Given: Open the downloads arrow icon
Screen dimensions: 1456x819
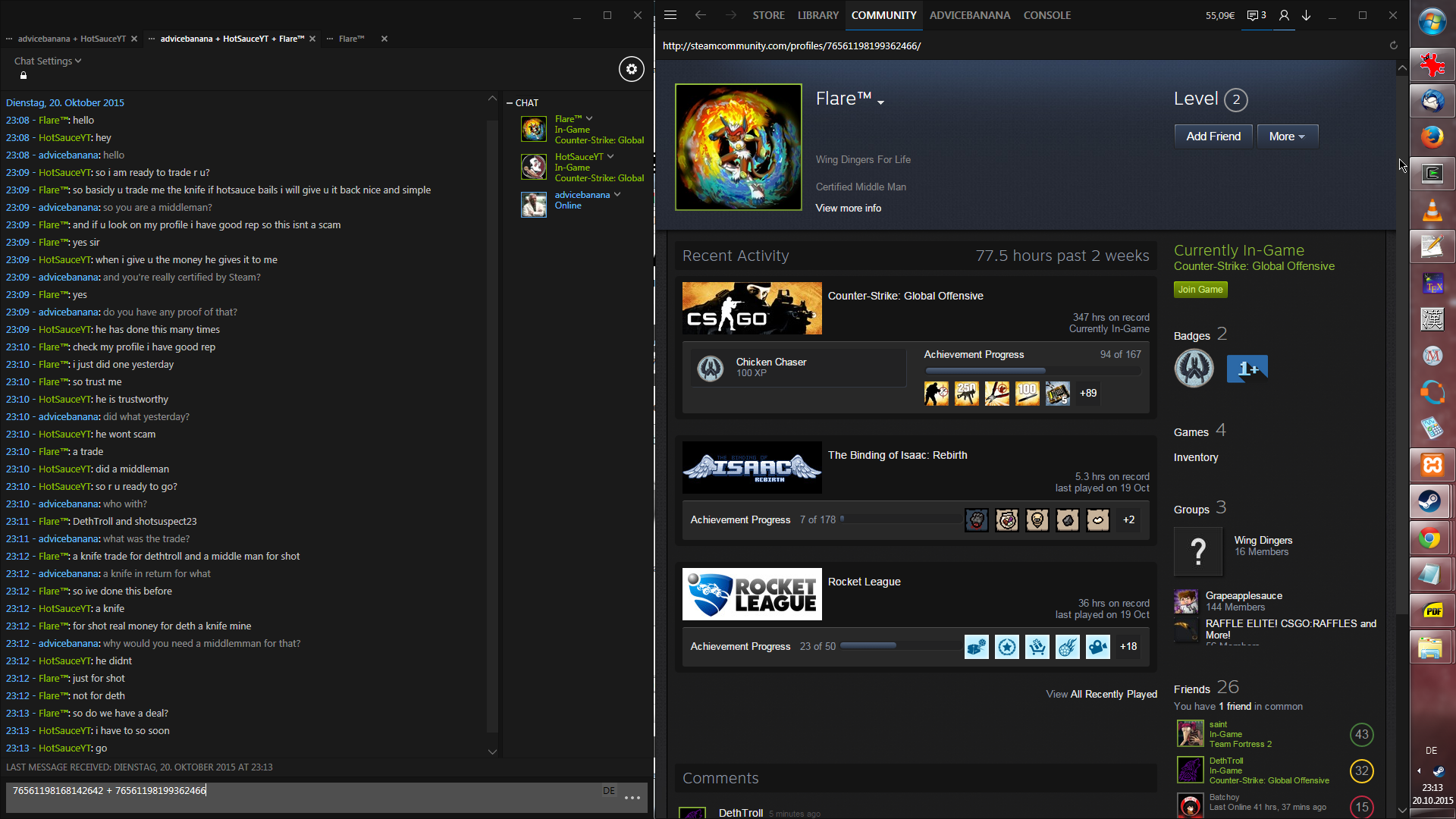Looking at the screenshot, I should point(1307,15).
